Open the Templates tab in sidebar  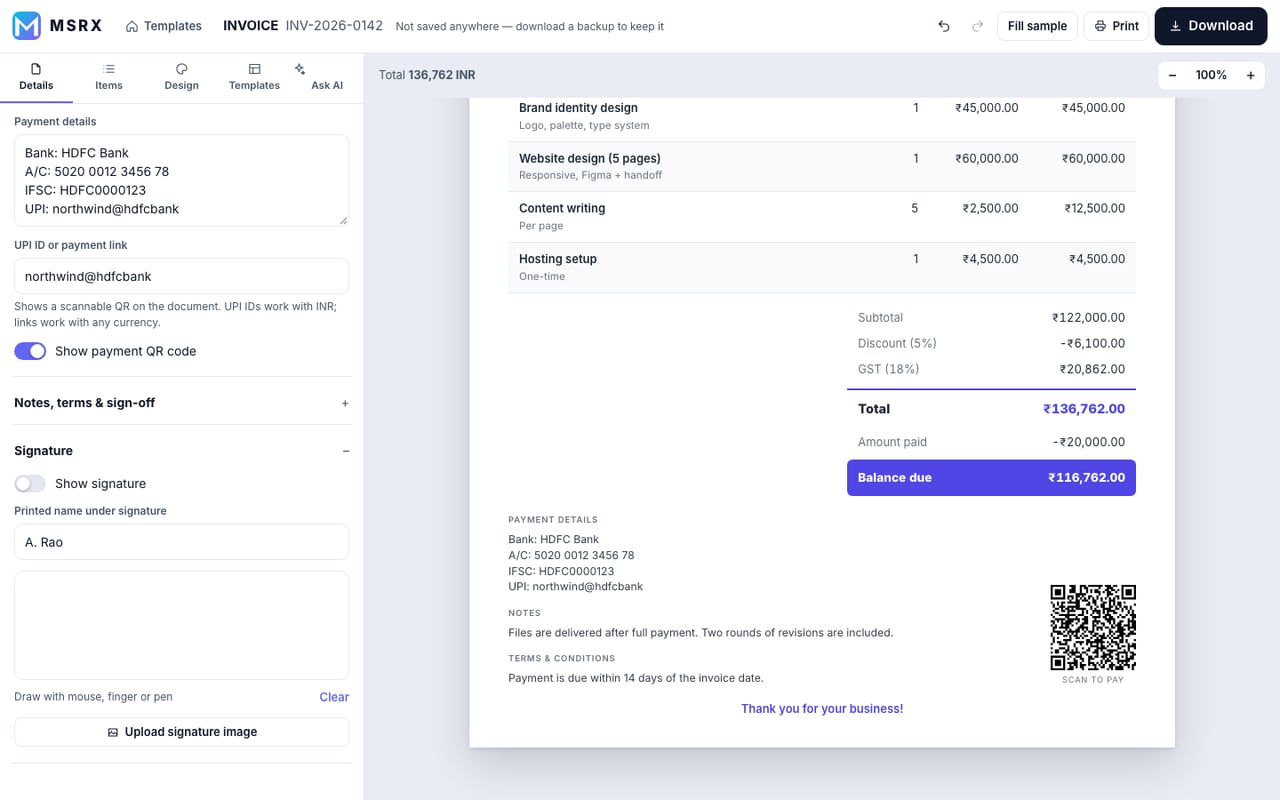(x=254, y=77)
